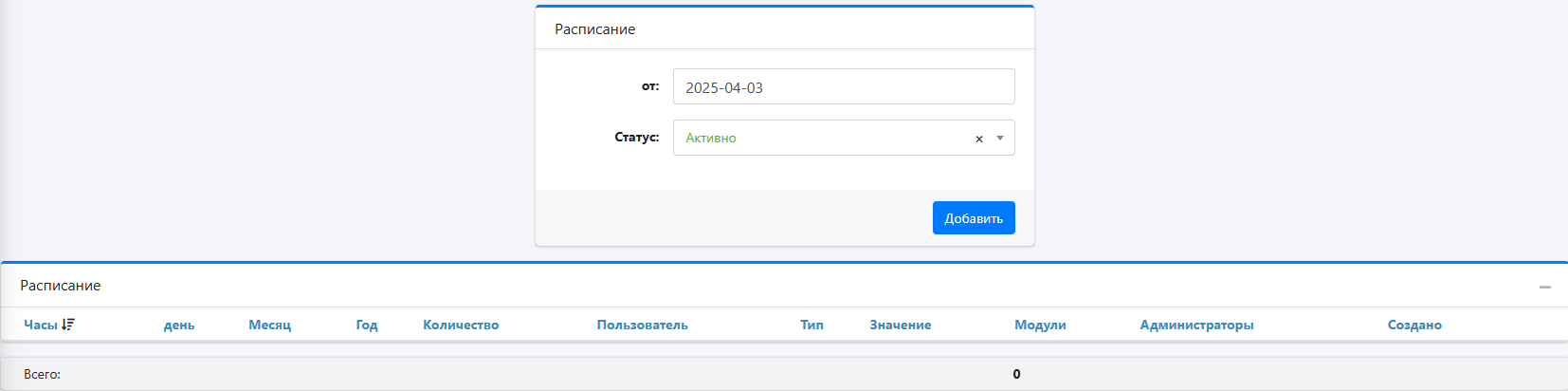1568x391 pixels.
Task: Clear the Активно status selection
Action: pos(979,139)
